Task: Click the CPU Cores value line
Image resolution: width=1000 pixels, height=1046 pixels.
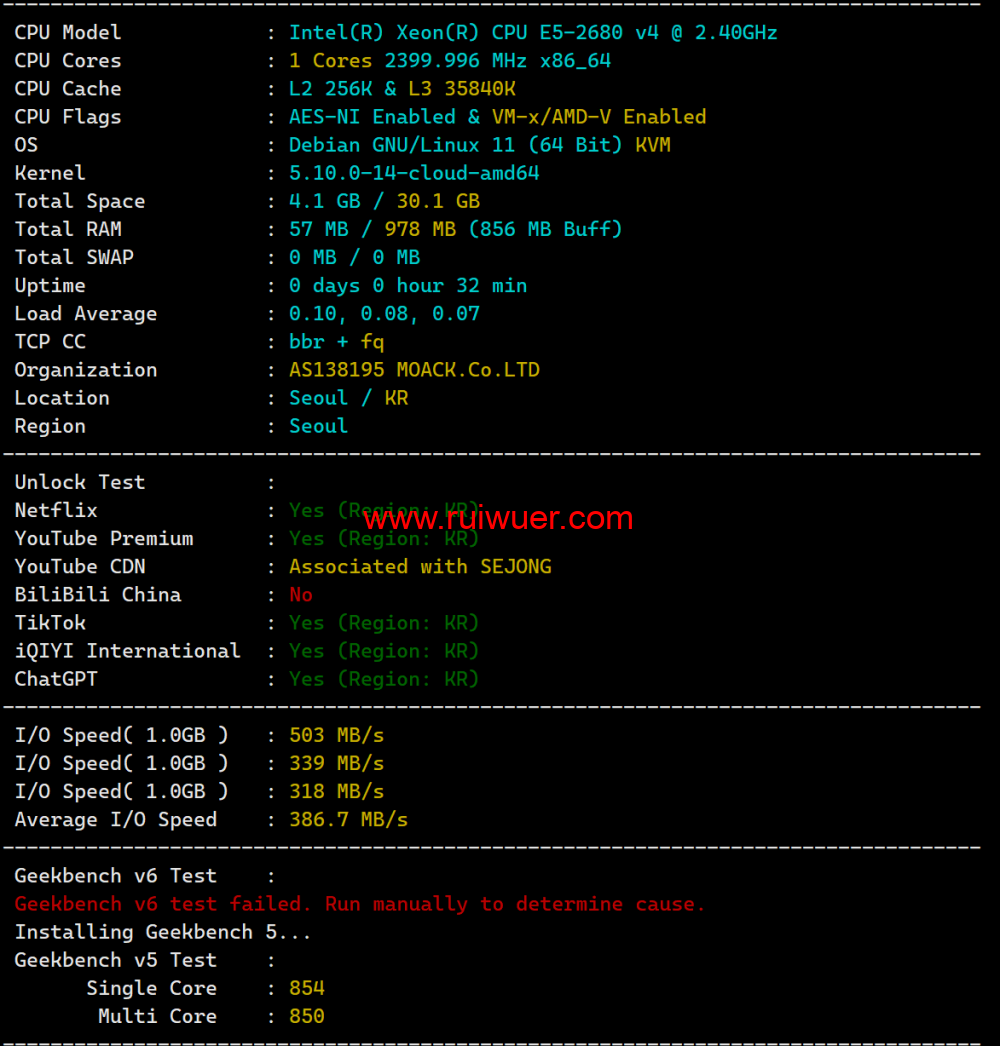Action: [450, 61]
